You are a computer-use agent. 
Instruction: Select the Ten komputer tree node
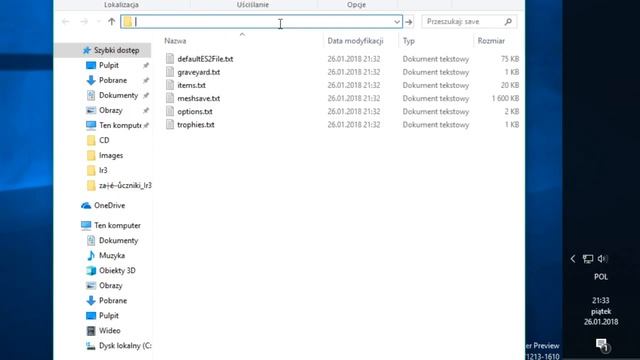(117, 225)
